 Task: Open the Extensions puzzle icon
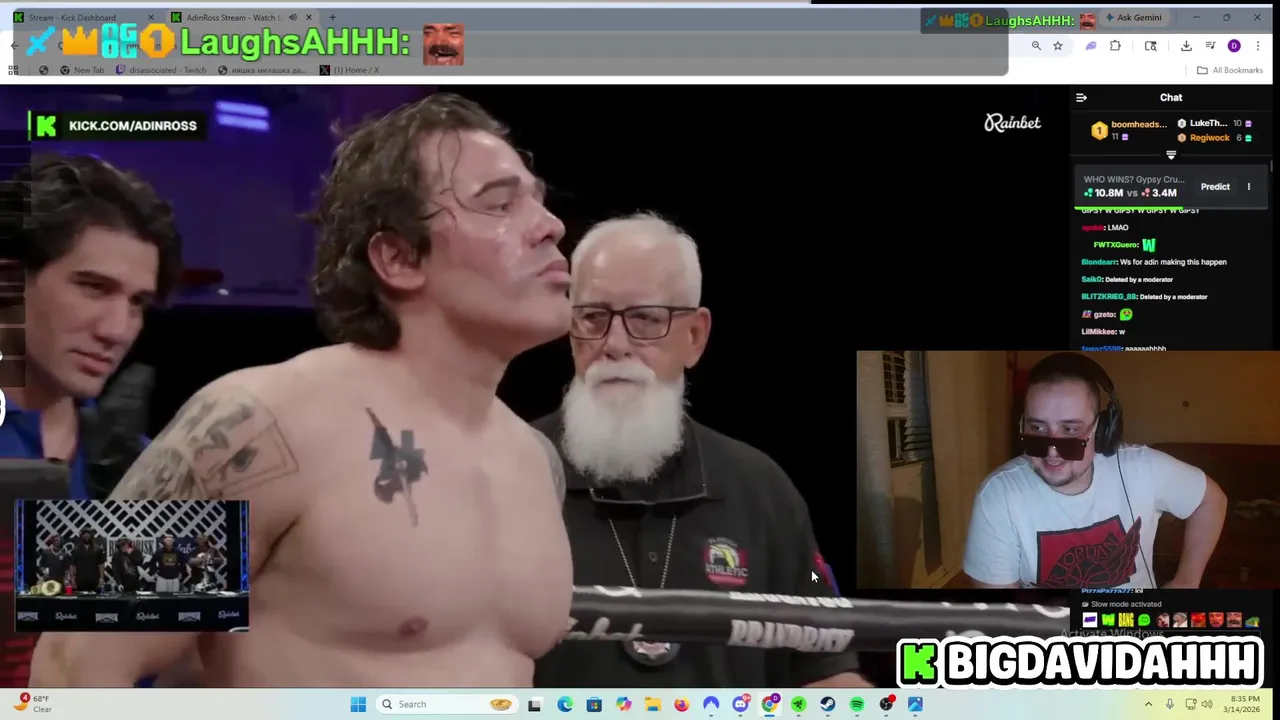(1115, 46)
